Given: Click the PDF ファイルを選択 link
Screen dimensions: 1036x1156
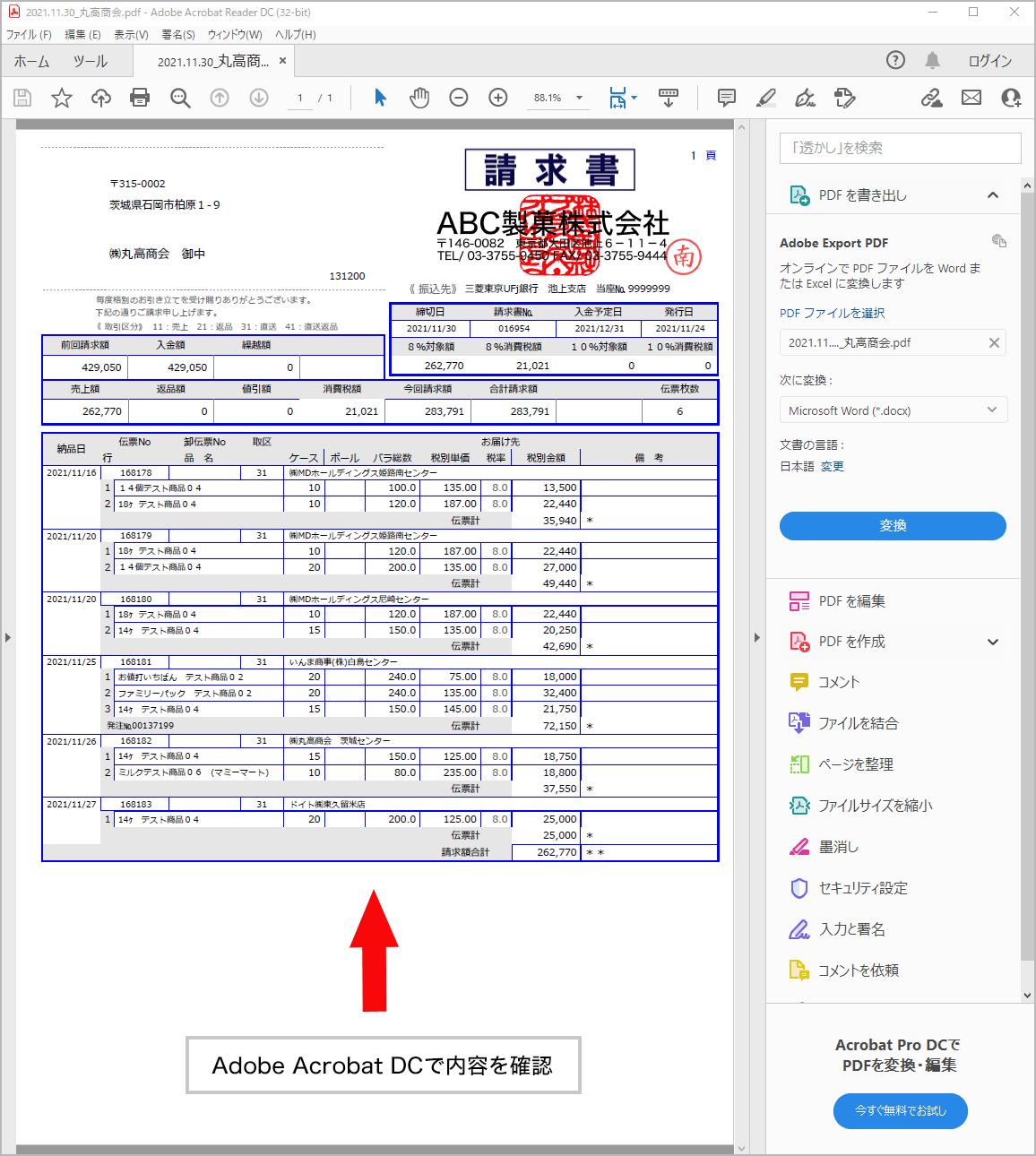Looking at the screenshot, I should pos(833,313).
